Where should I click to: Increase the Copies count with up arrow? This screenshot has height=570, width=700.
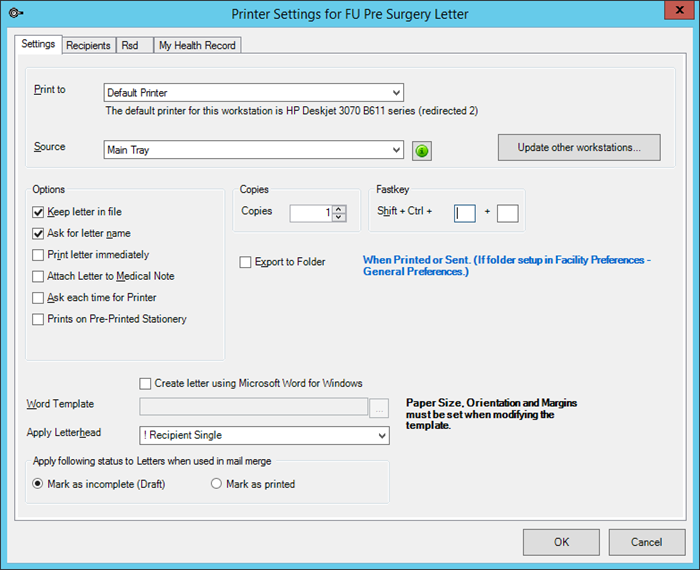[x=339, y=209]
